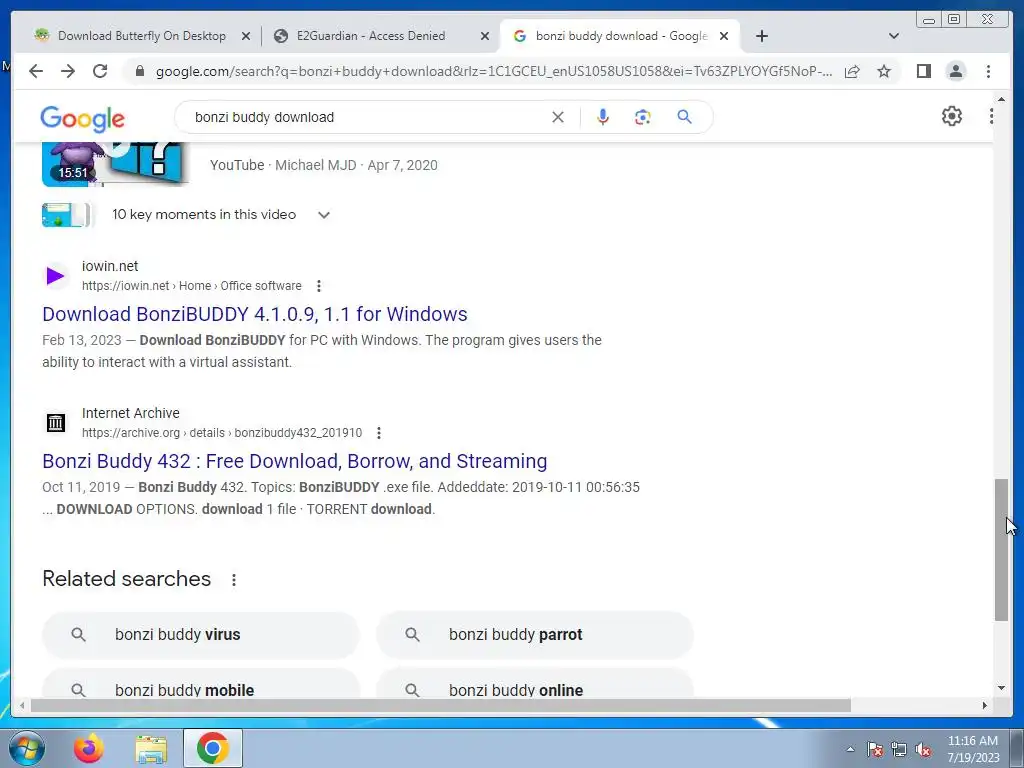This screenshot has height=768, width=1024.
Task: Go back to the previous page
Action: pyautogui.click(x=36, y=71)
